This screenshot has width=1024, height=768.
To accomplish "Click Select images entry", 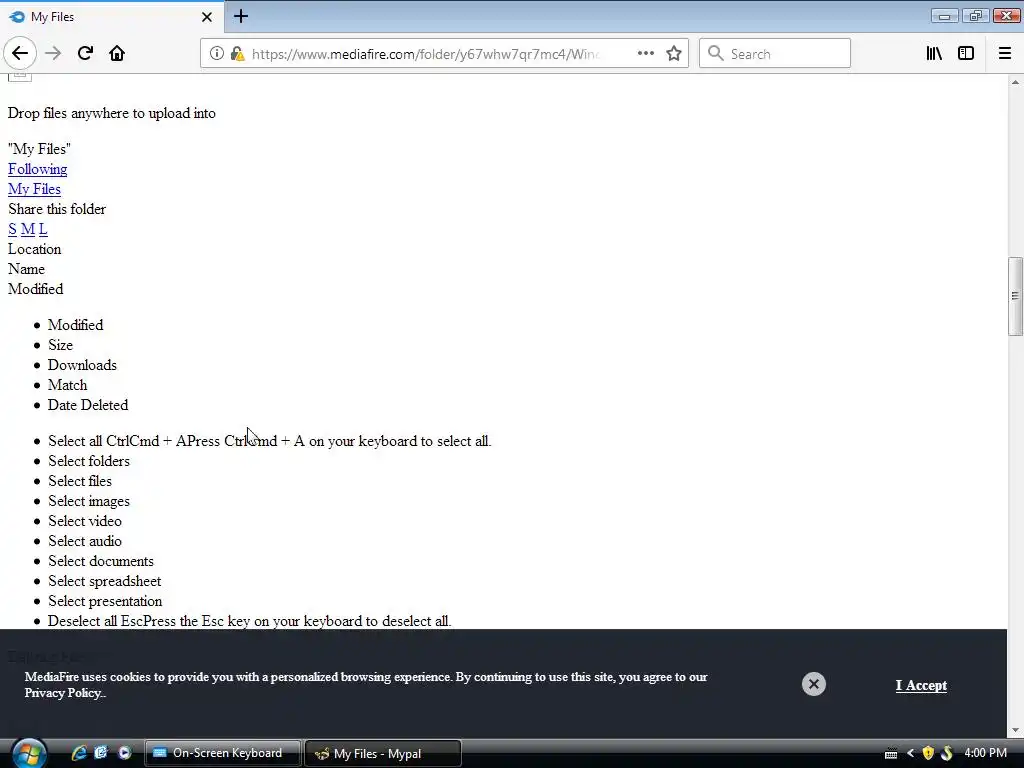I will [89, 501].
